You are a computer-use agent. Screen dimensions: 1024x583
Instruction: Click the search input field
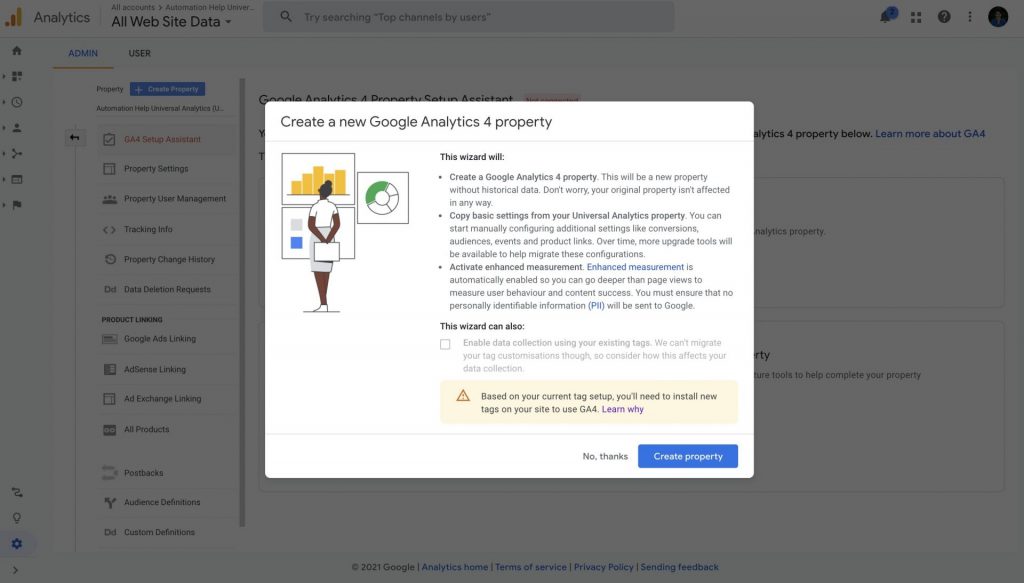(468, 17)
